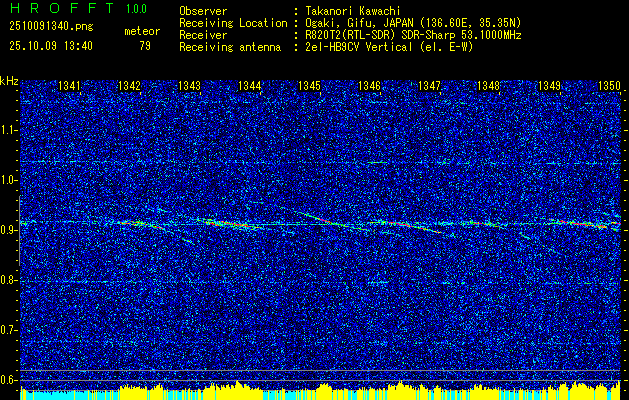
Task: Click the 1.1 kHz axis label
Action: (x=8, y=130)
